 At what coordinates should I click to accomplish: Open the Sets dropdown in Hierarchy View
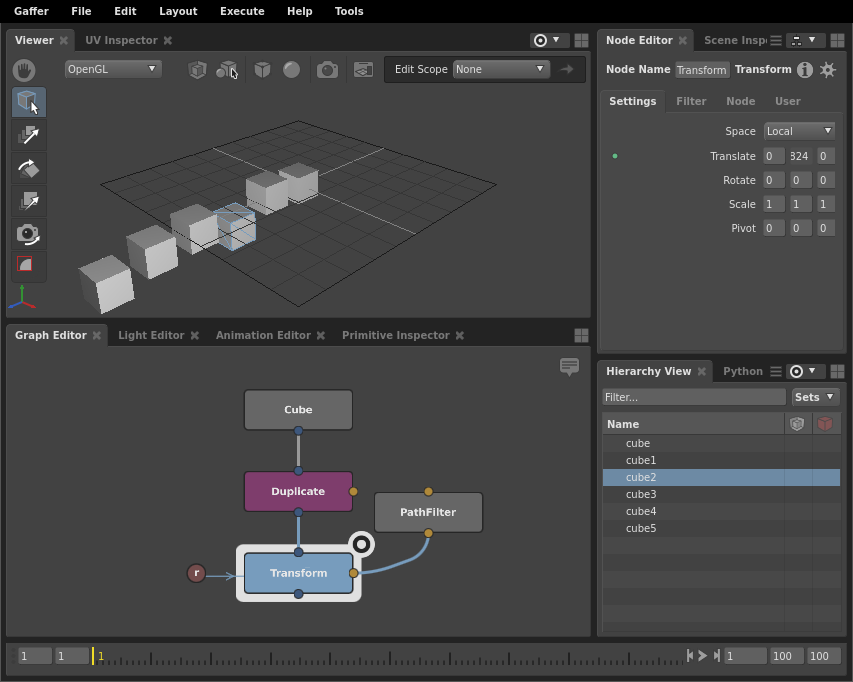point(815,397)
